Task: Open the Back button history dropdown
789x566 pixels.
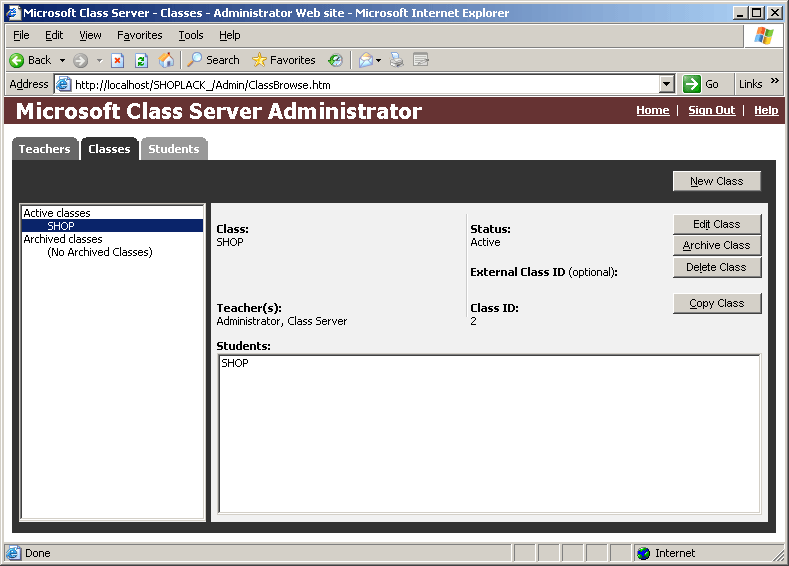Action: coord(62,60)
